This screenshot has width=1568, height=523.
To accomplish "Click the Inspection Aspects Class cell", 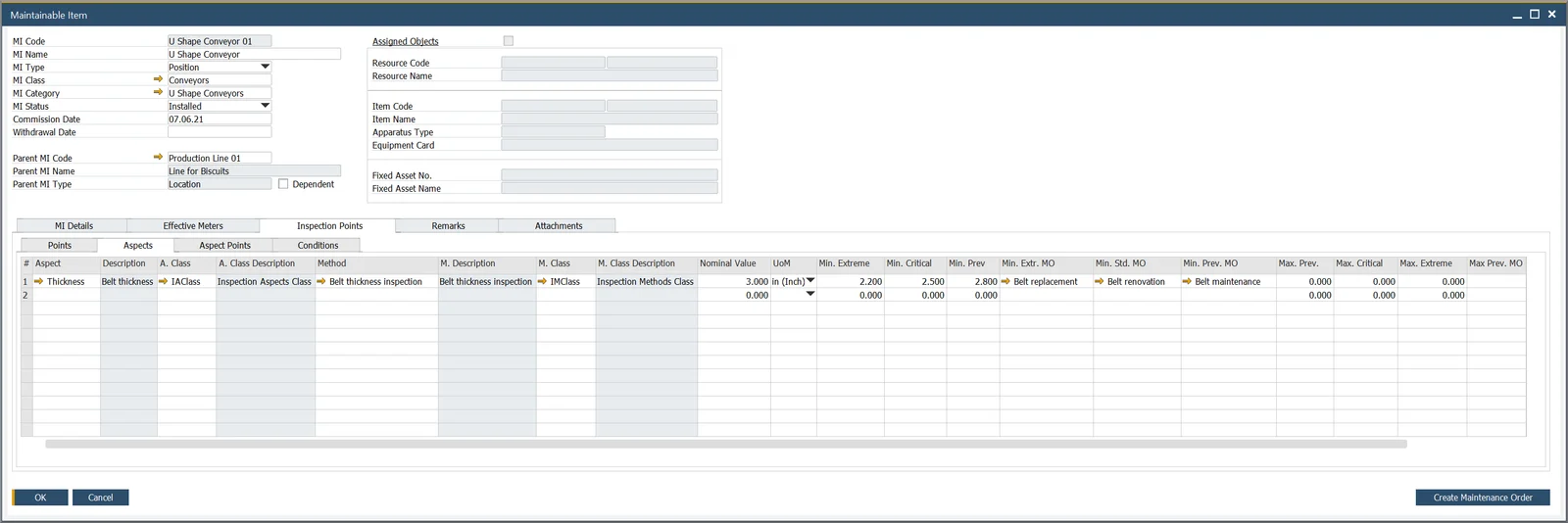I will [x=265, y=281].
